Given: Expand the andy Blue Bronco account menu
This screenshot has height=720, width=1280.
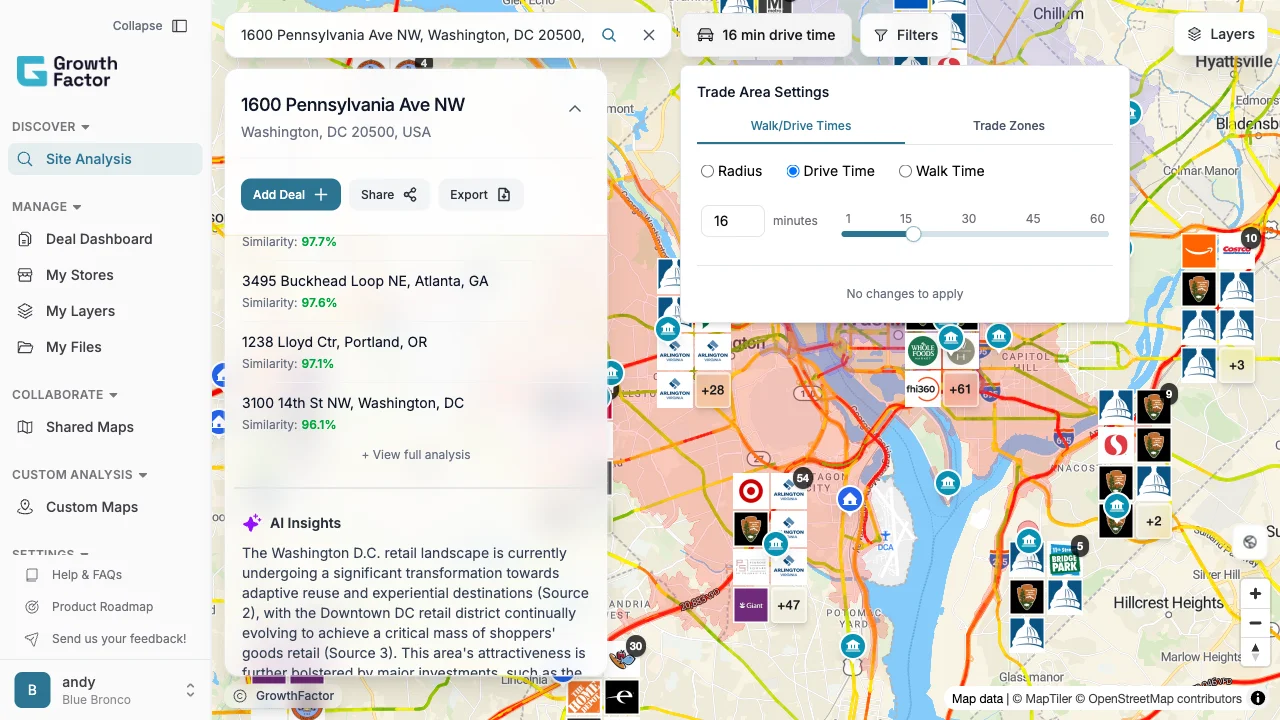Looking at the screenshot, I should click(x=189, y=689).
